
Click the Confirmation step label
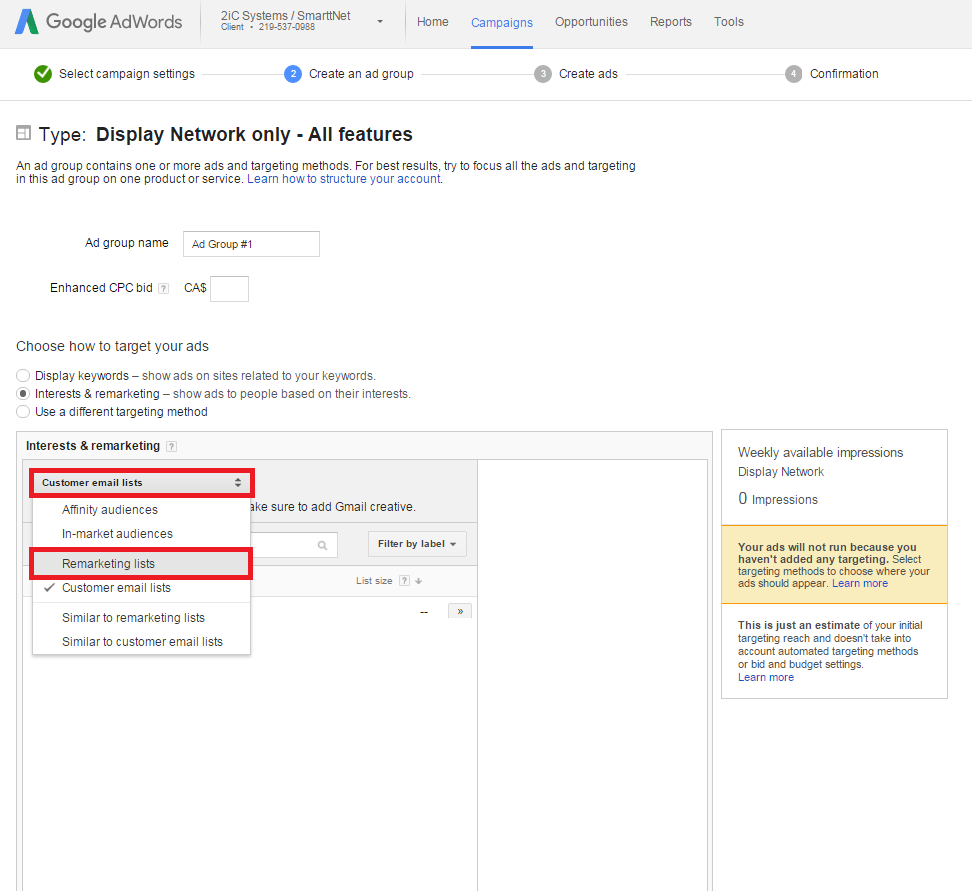click(x=844, y=74)
